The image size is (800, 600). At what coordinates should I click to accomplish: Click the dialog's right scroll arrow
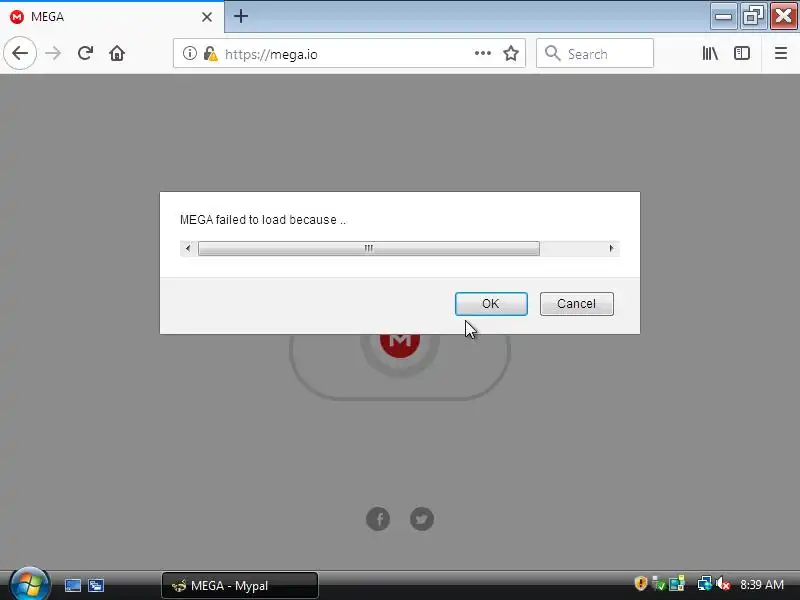pyautogui.click(x=611, y=248)
